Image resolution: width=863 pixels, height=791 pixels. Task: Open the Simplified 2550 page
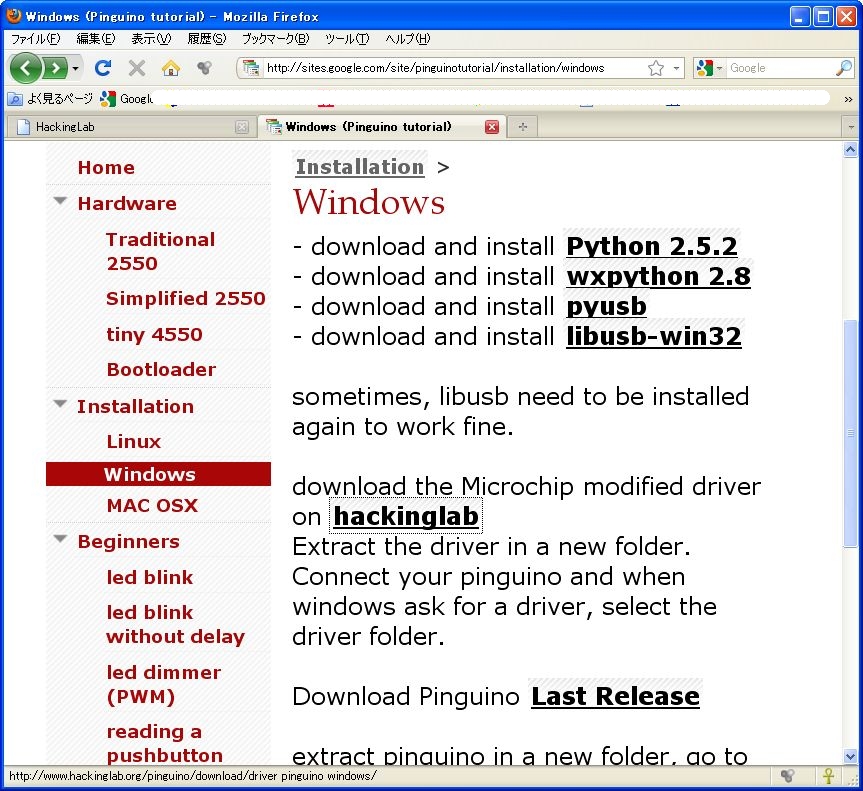point(186,298)
